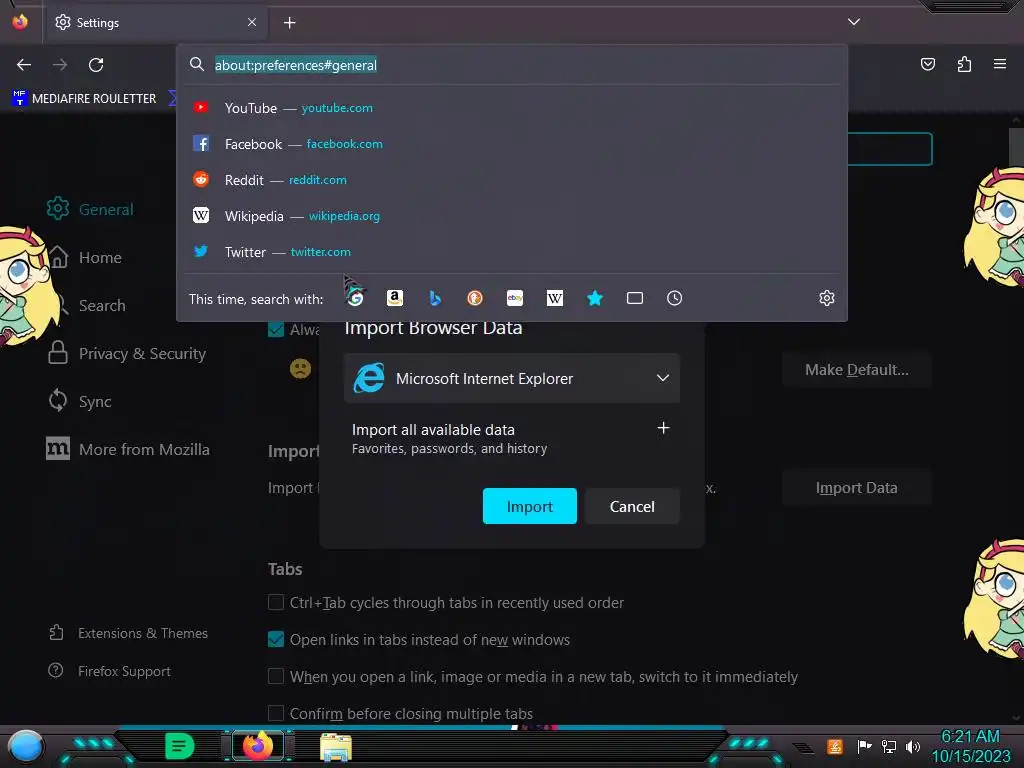Screen dimensions: 1024x768
Task: Open File Explorer from taskbar
Action: coord(336,746)
